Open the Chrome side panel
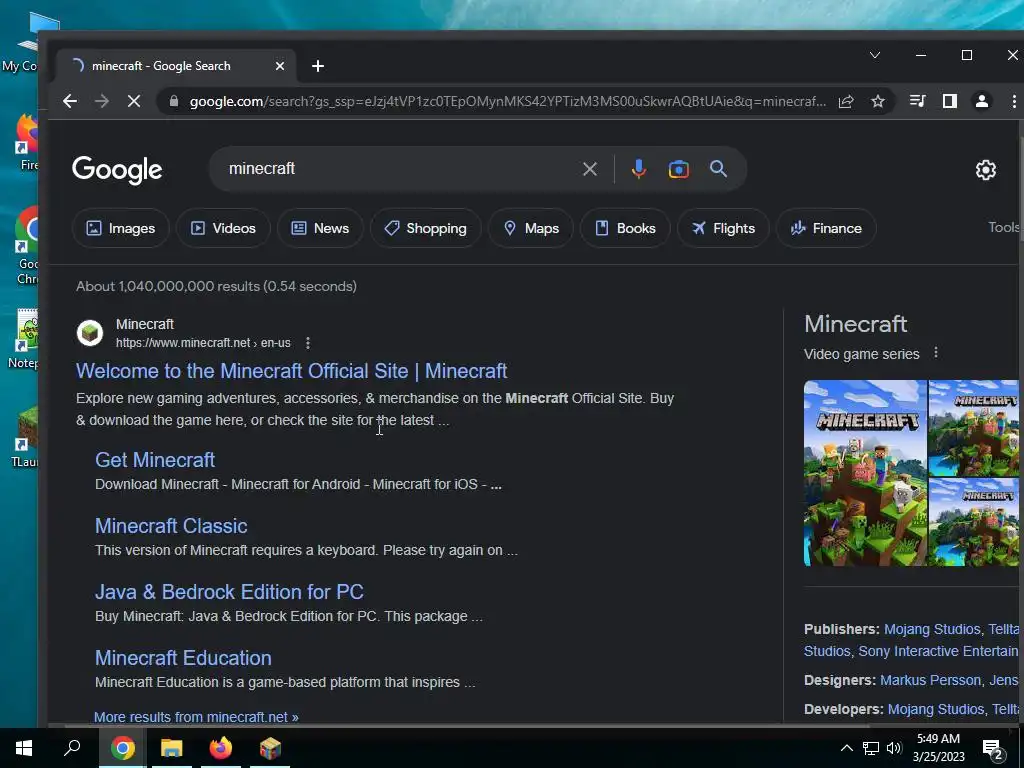The image size is (1024, 768). pos(950,101)
